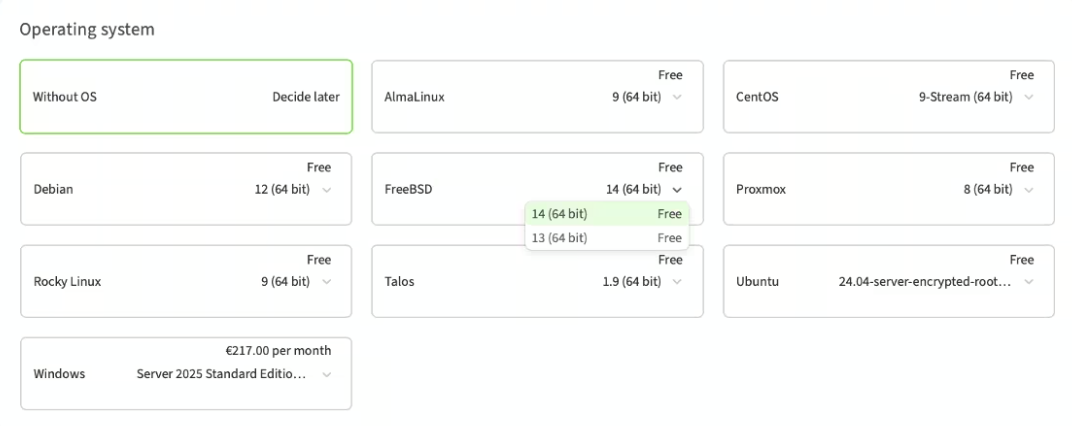Choose FreeBSD 14 (64 bit) from list
This screenshot has height=426, width=1072.
pyautogui.click(x=606, y=214)
